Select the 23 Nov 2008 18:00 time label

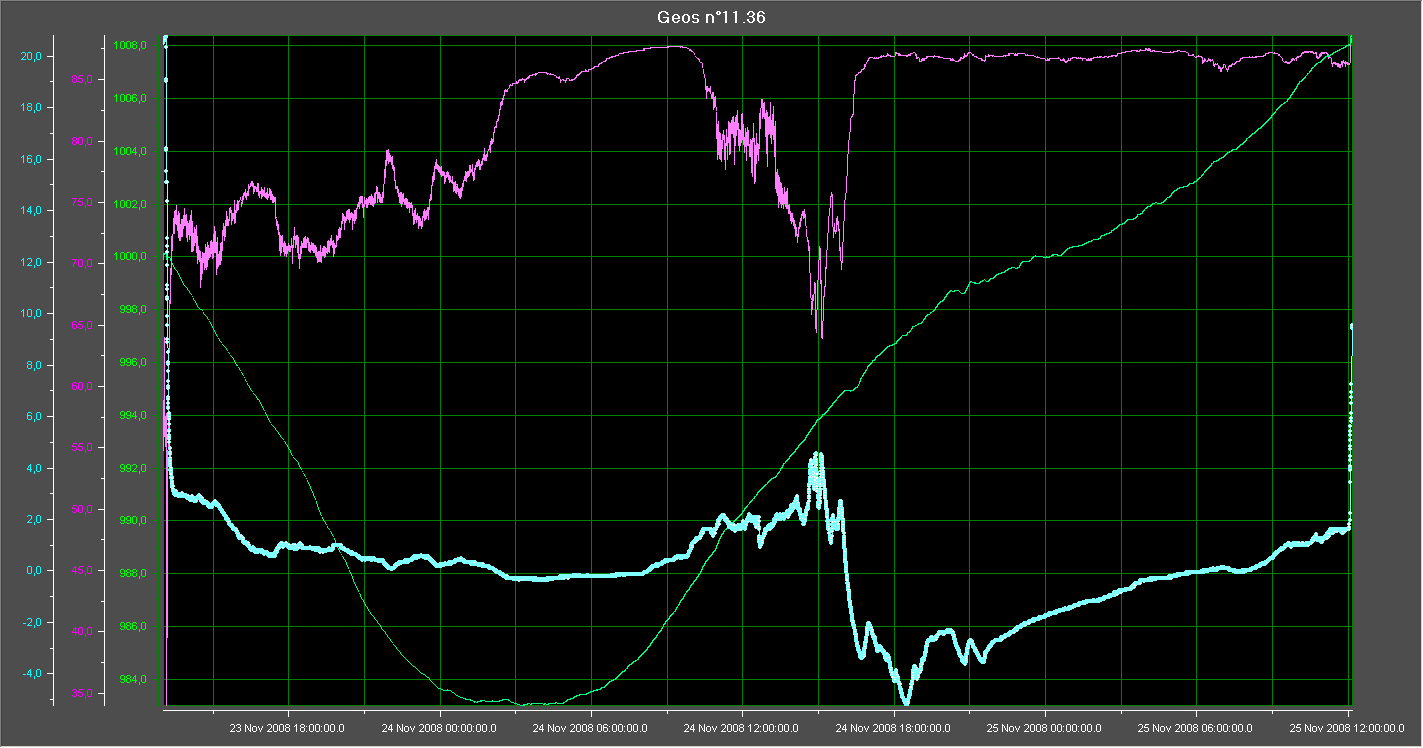click(288, 729)
